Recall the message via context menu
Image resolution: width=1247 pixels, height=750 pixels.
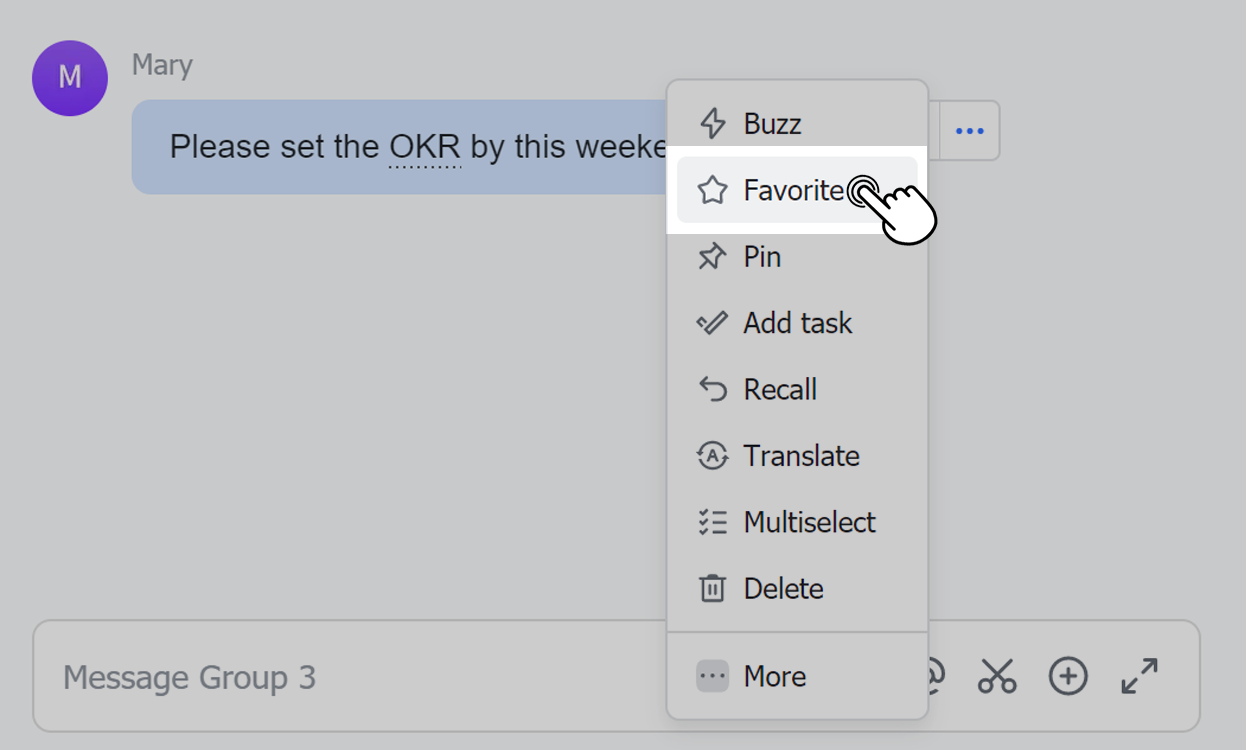[779, 389]
